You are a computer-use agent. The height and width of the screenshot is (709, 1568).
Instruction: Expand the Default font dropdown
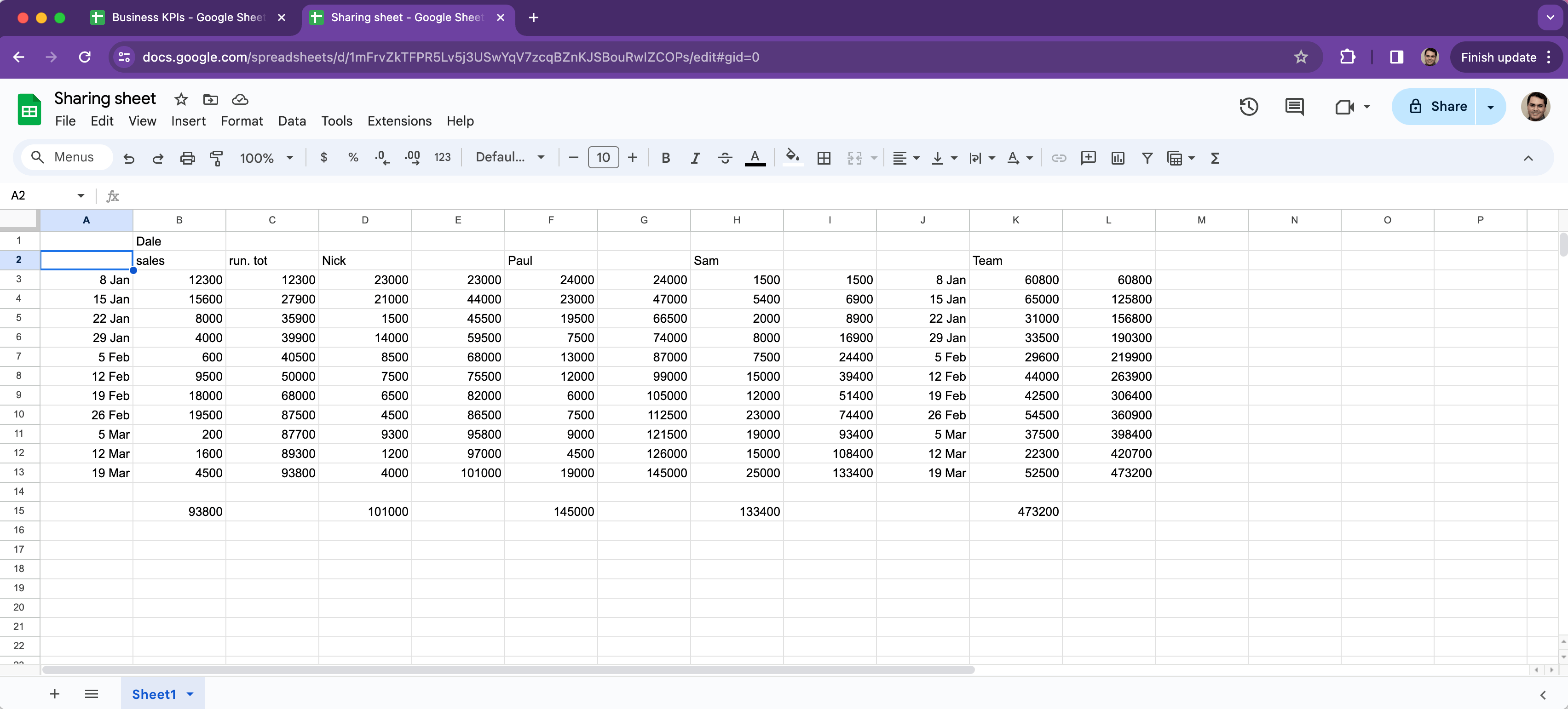point(509,158)
